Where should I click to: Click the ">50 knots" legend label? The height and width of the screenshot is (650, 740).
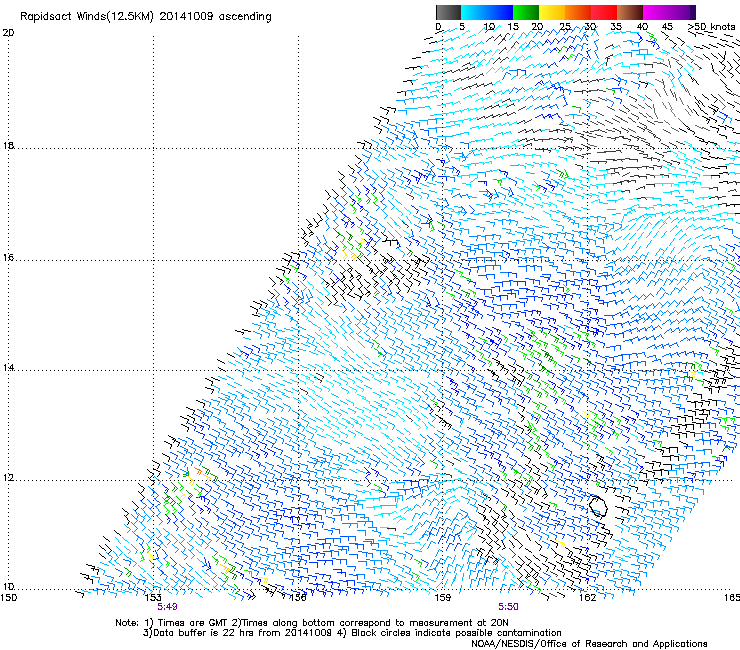tap(712, 27)
